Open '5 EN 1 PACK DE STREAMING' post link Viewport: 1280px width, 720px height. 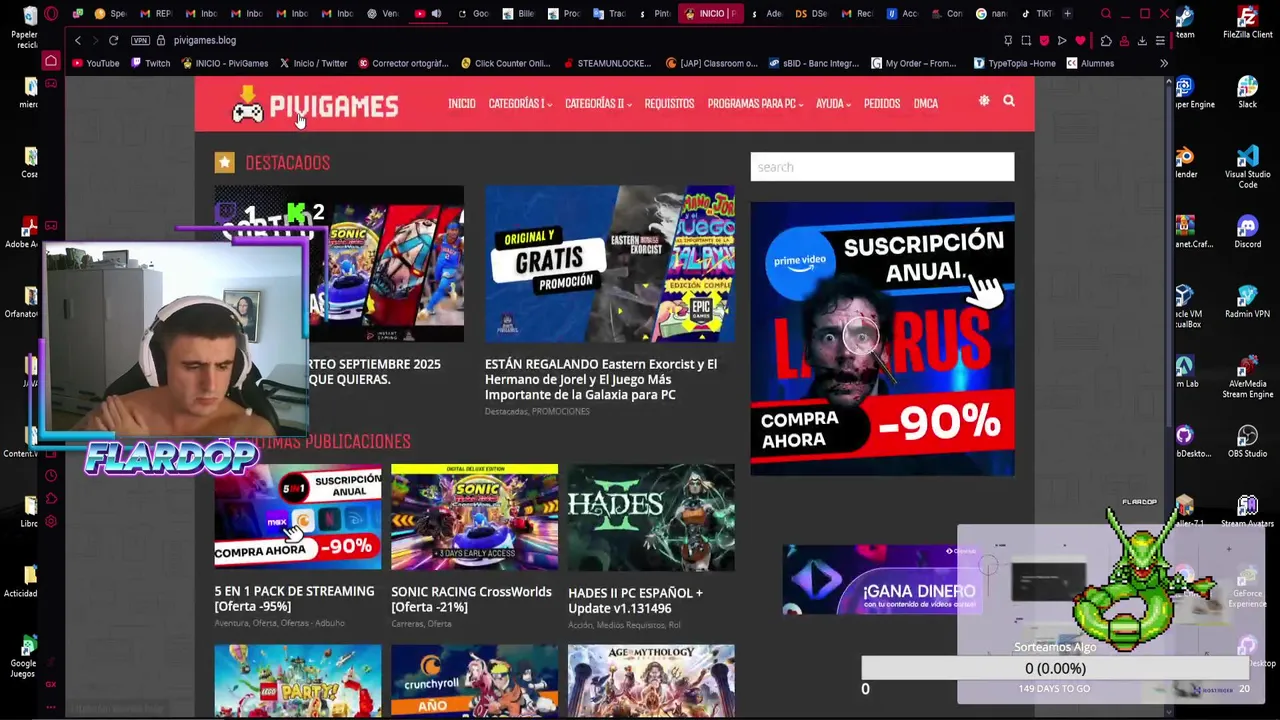294,599
